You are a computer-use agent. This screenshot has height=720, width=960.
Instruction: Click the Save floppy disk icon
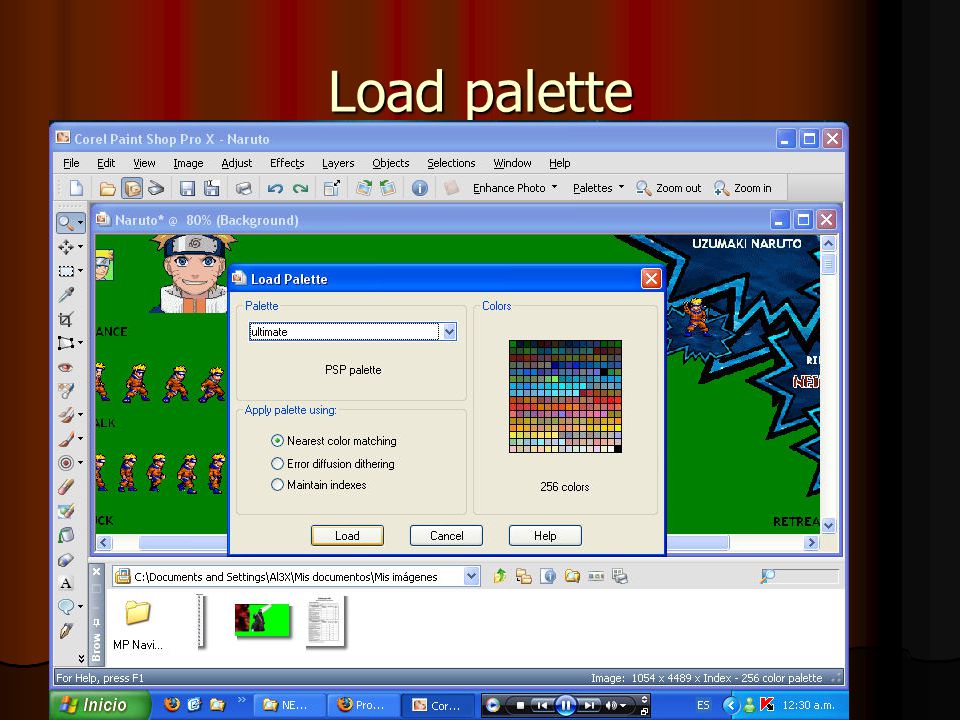tap(187, 188)
